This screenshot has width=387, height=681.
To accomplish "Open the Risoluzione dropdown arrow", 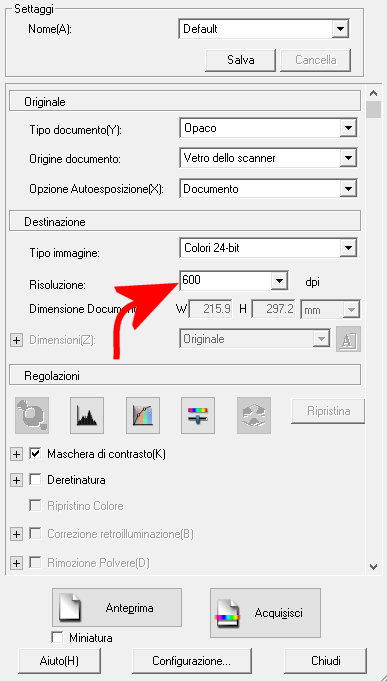I will 279,281.
